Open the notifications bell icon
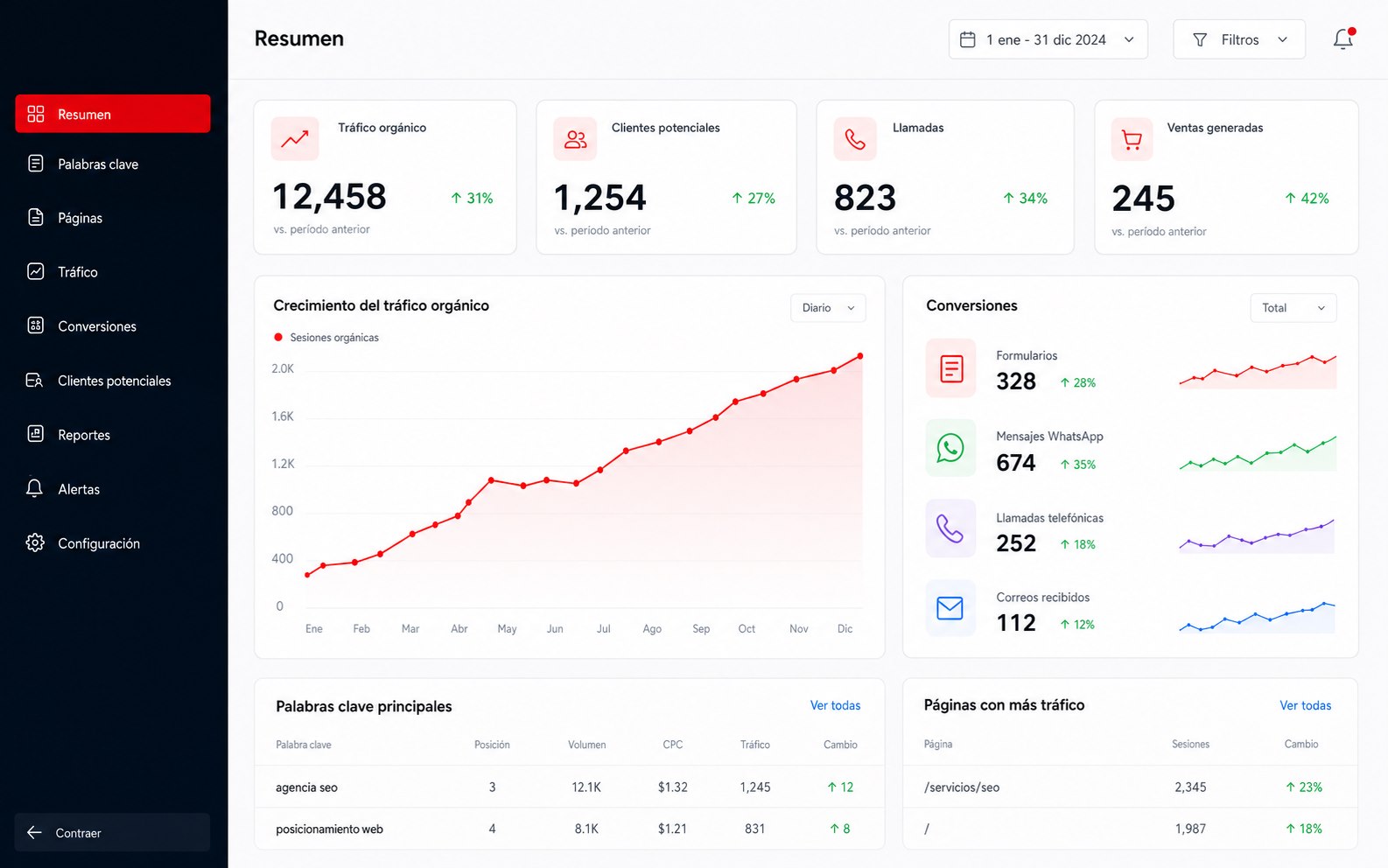The image size is (1388, 868). click(1343, 39)
